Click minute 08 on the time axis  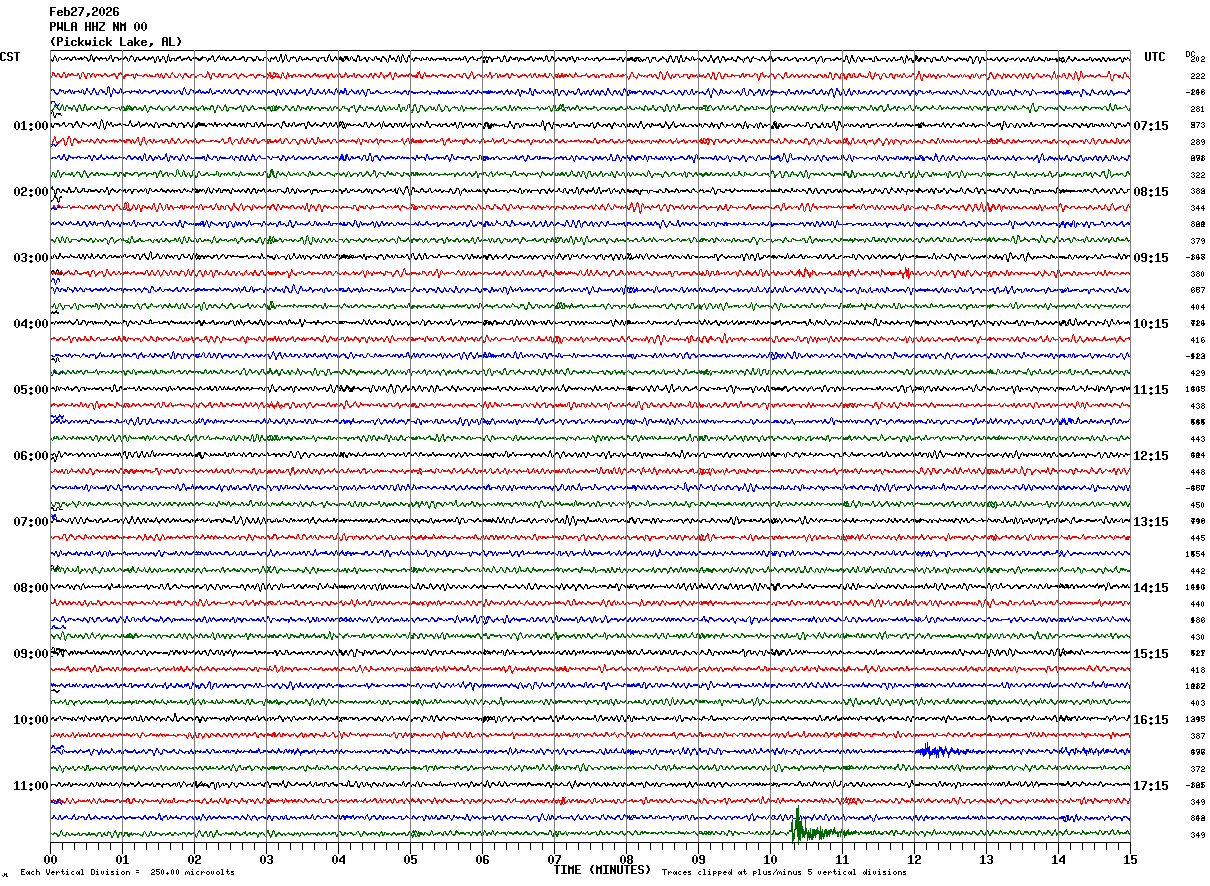click(x=626, y=859)
